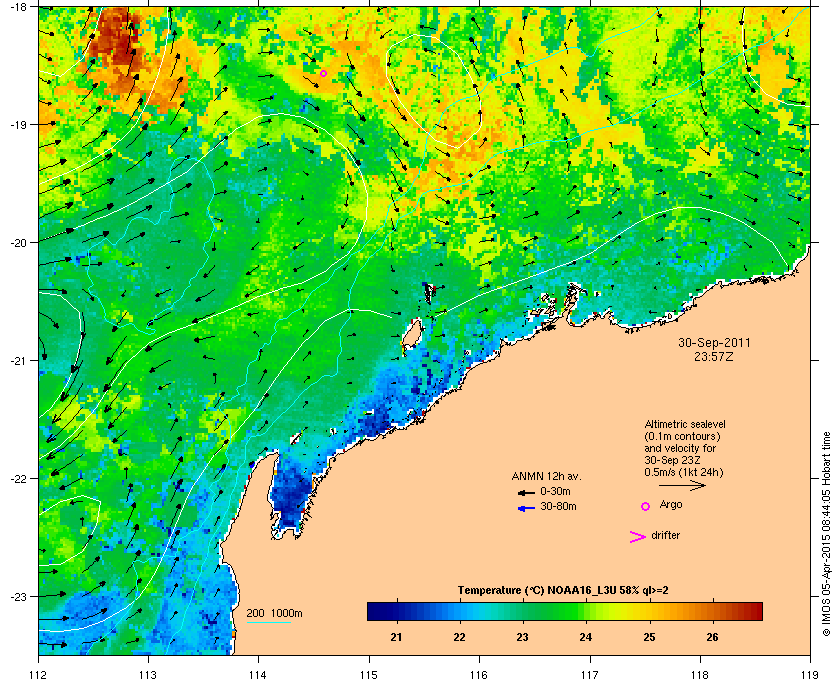
Task: Click the colorbar tick label '24'
Action: point(586,637)
